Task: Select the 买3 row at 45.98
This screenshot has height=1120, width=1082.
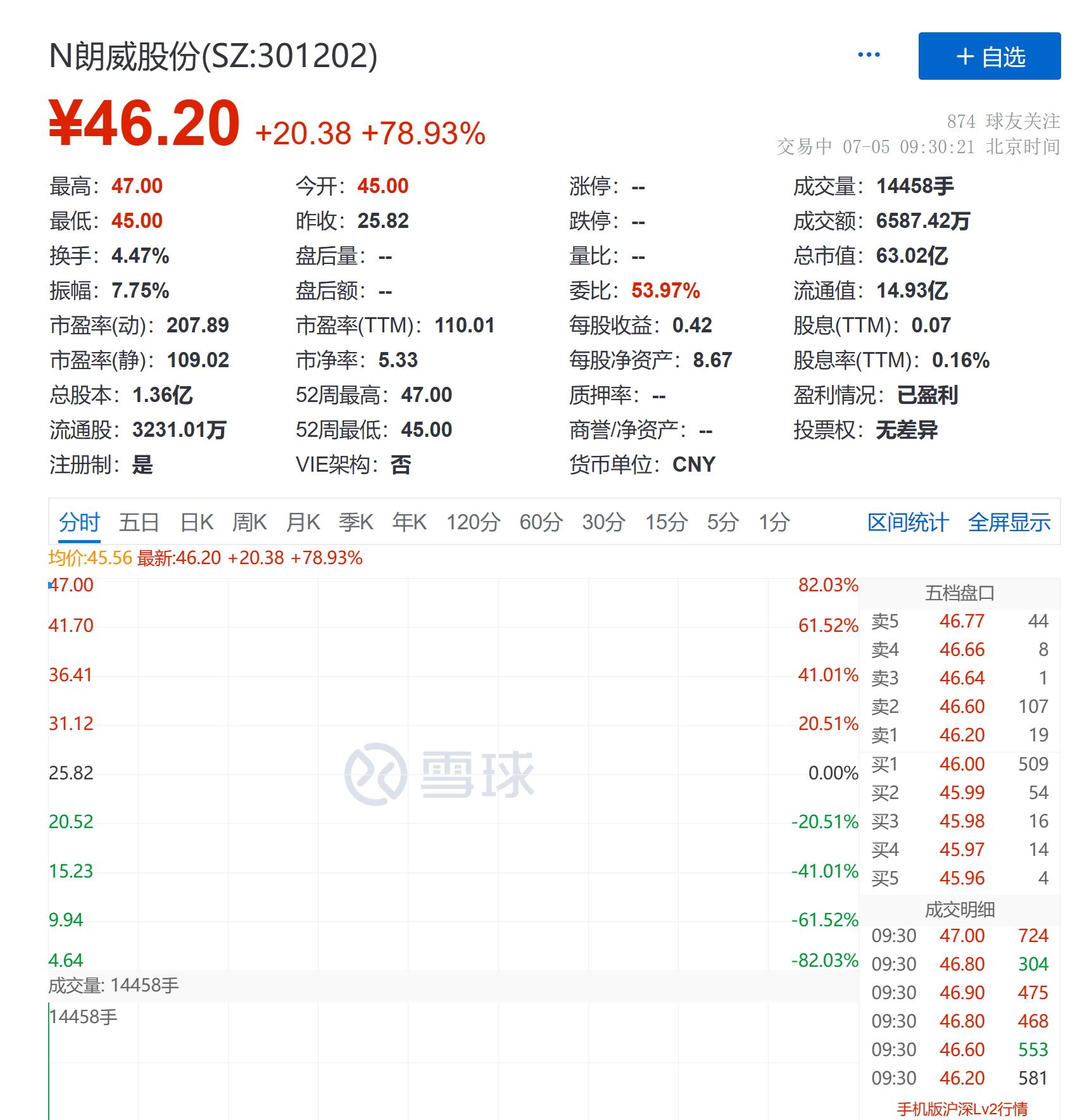Action: point(960,821)
